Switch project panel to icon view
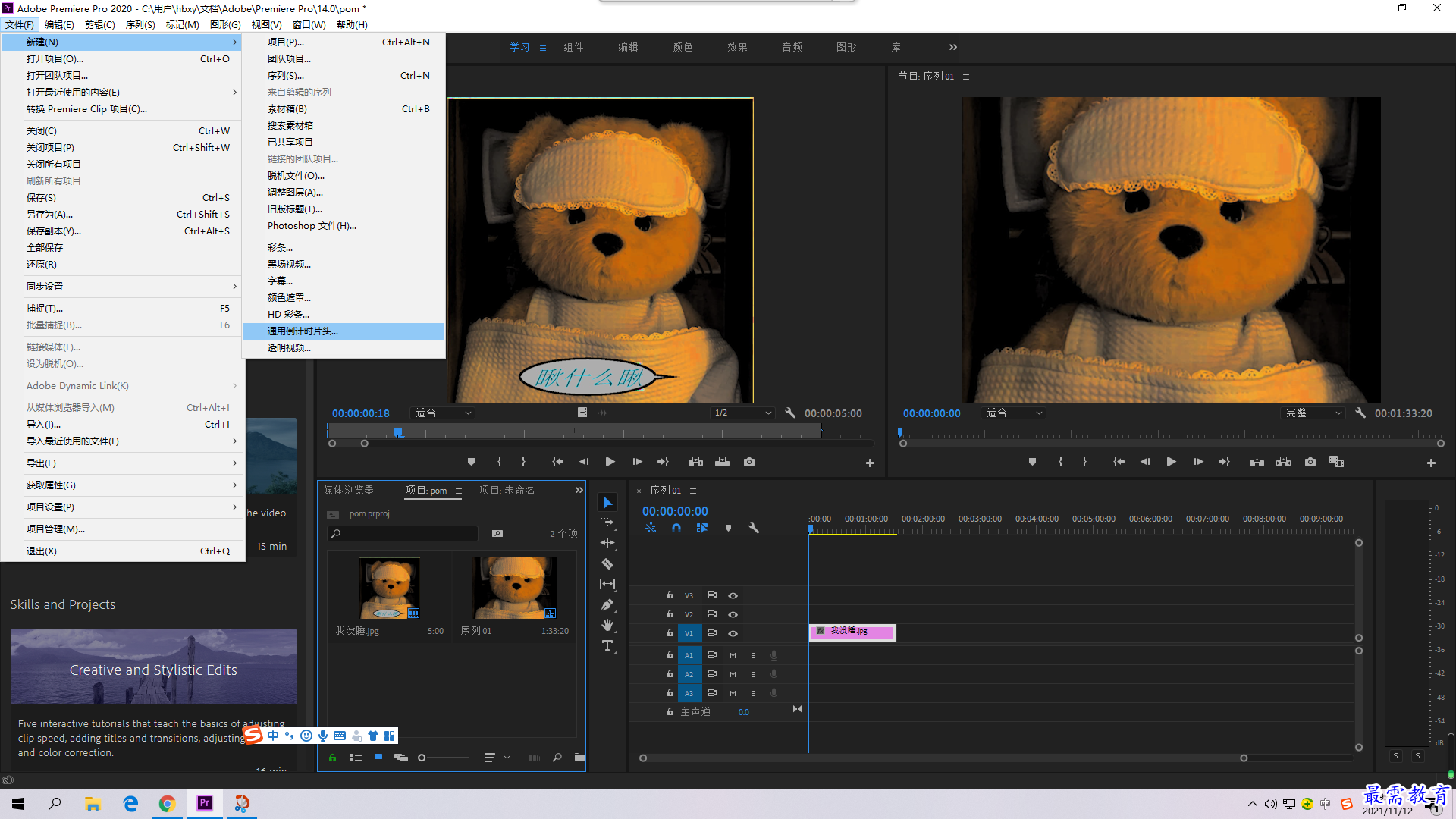Image resolution: width=1456 pixels, height=819 pixels. point(378,758)
